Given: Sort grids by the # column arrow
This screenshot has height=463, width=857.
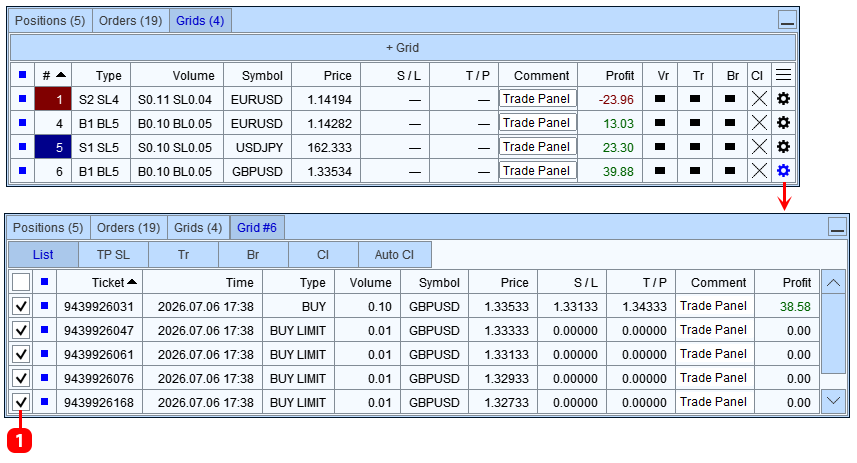Looking at the screenshot, I should point(61,75).
